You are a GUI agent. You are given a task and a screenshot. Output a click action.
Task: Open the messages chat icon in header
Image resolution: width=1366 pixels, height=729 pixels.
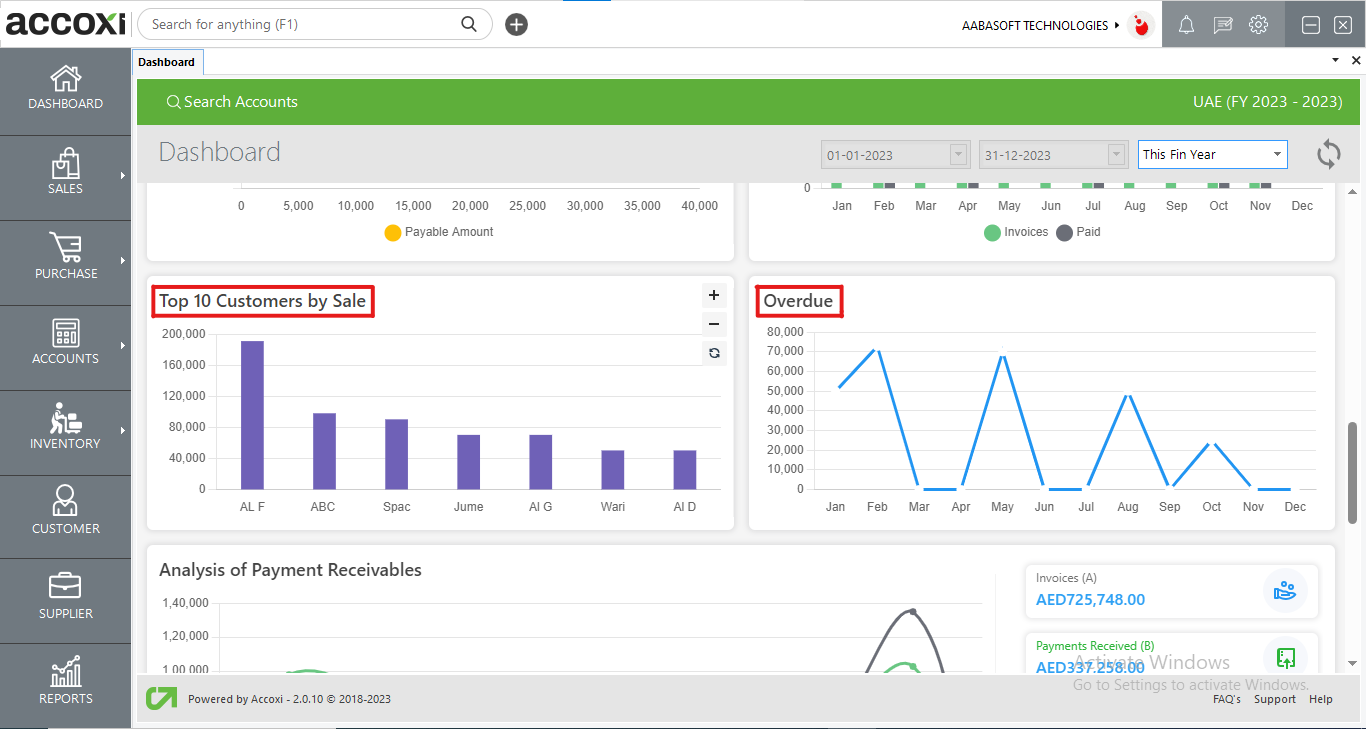click(x=1223, y=25)
